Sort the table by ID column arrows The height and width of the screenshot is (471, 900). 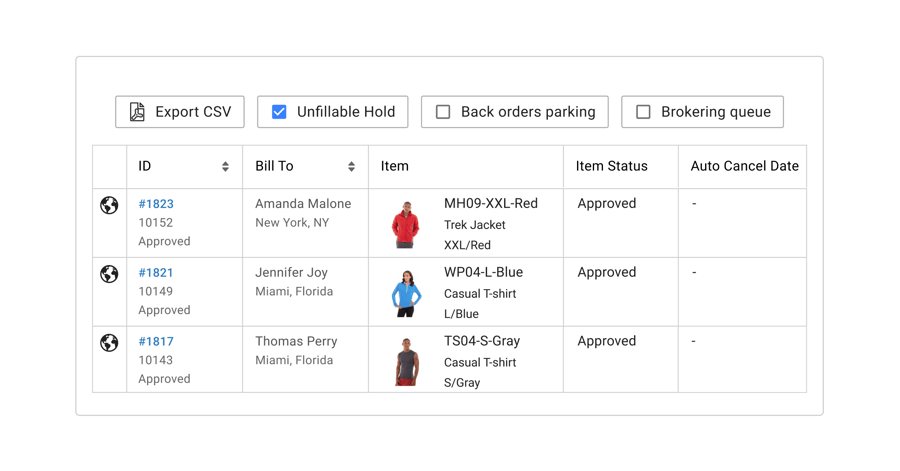point(225,167)
